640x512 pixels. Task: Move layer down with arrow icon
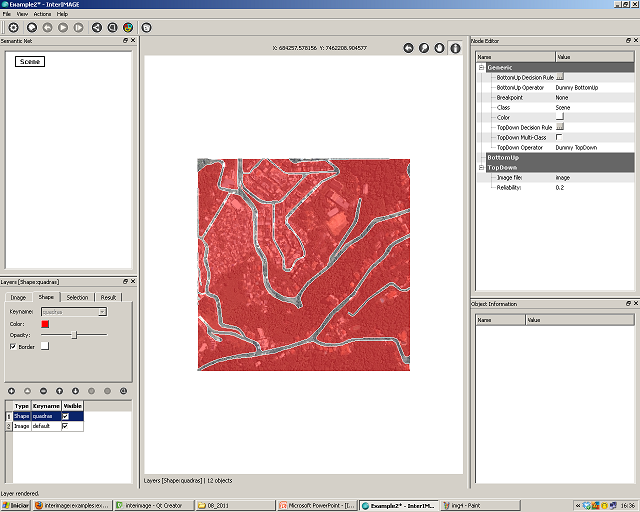(75, 390)
